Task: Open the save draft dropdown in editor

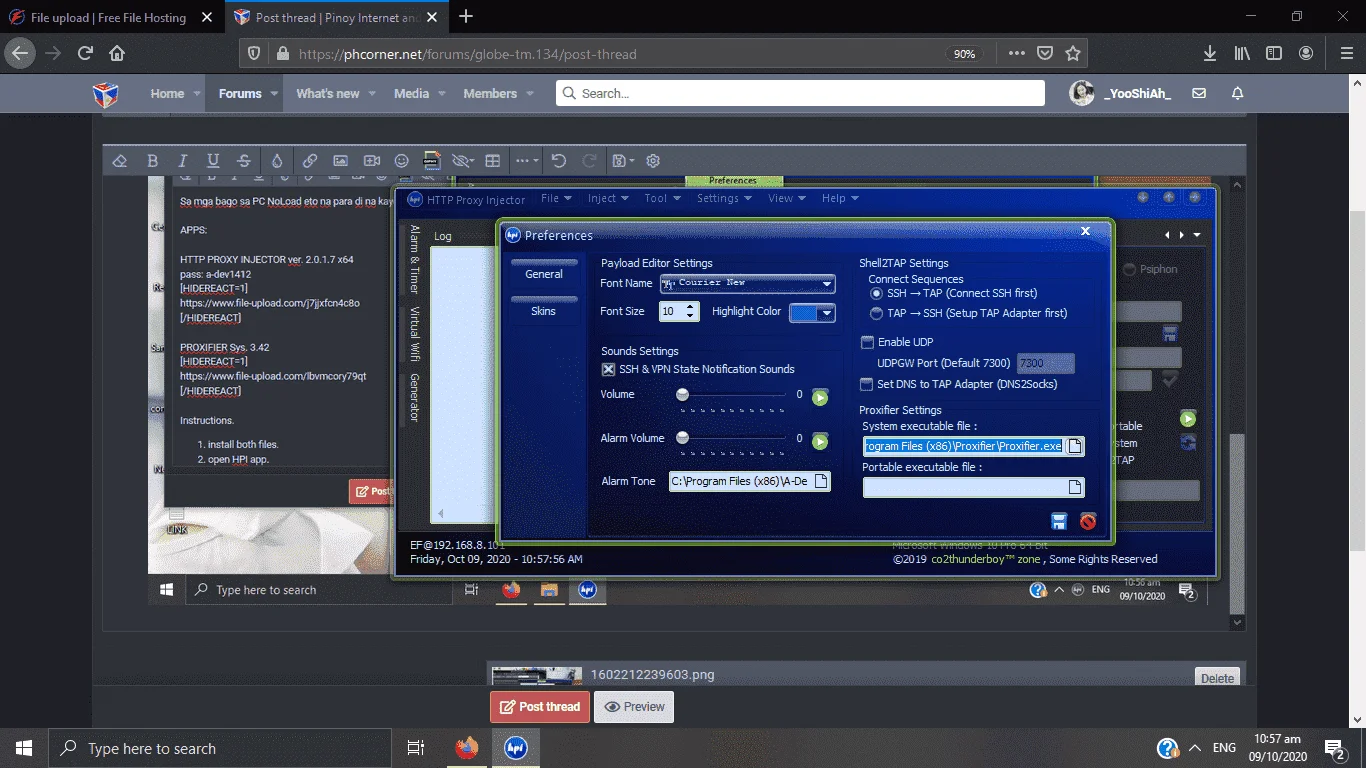Action: point(622,161)
